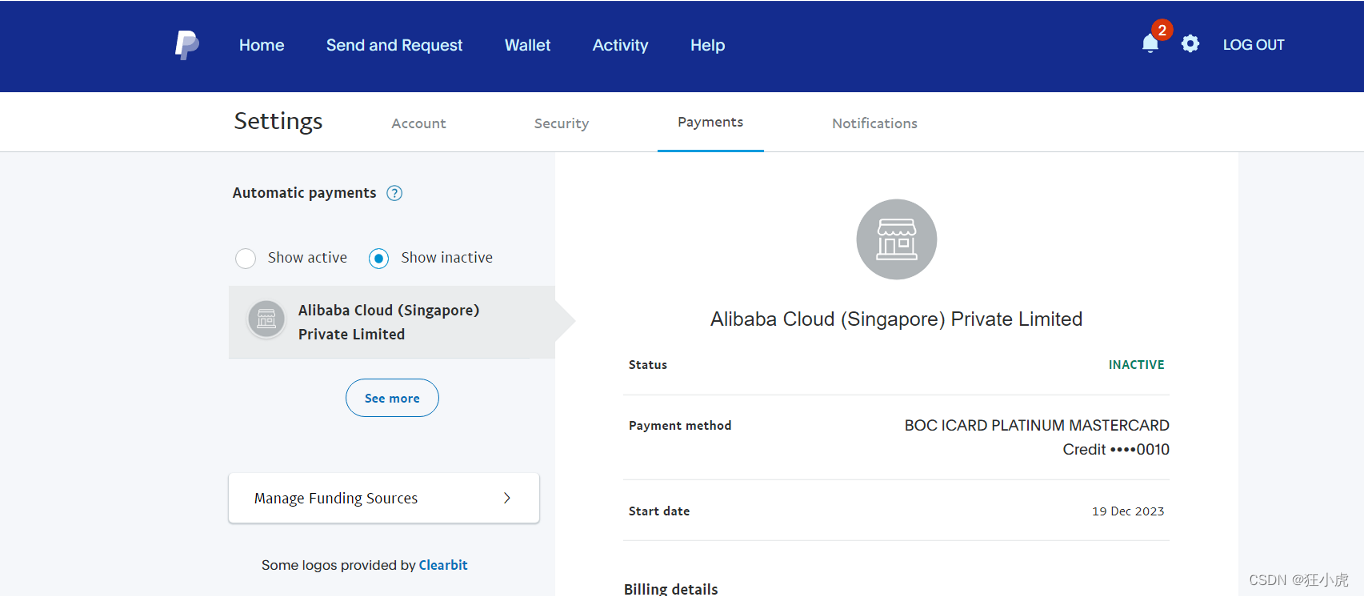This screenshot has height=596, width=1364.
Task: Click the 19 Dec 2023 start date
Action: click(x=1128, y=511)
